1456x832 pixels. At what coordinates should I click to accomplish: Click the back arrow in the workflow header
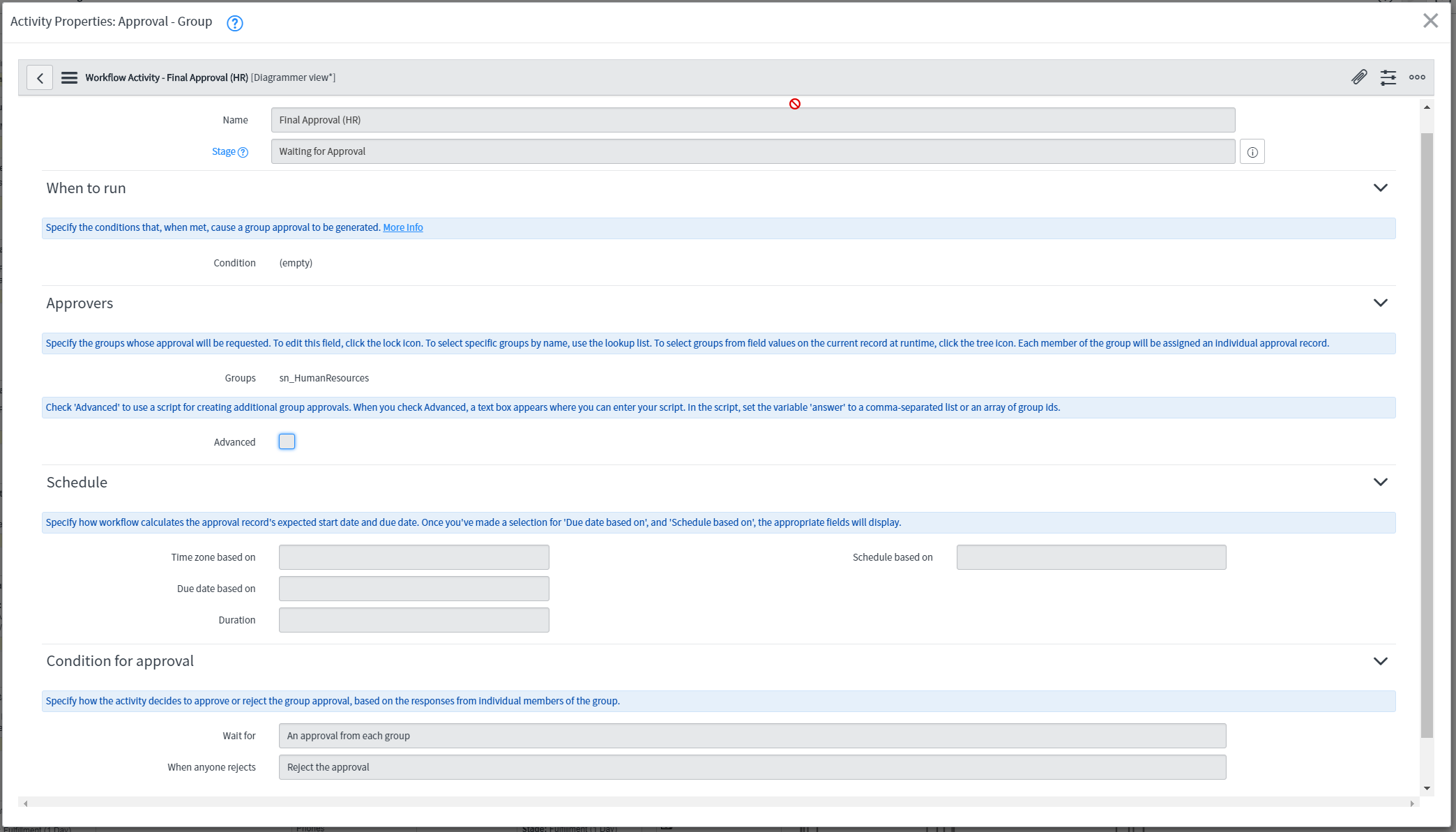click(40, 77)
